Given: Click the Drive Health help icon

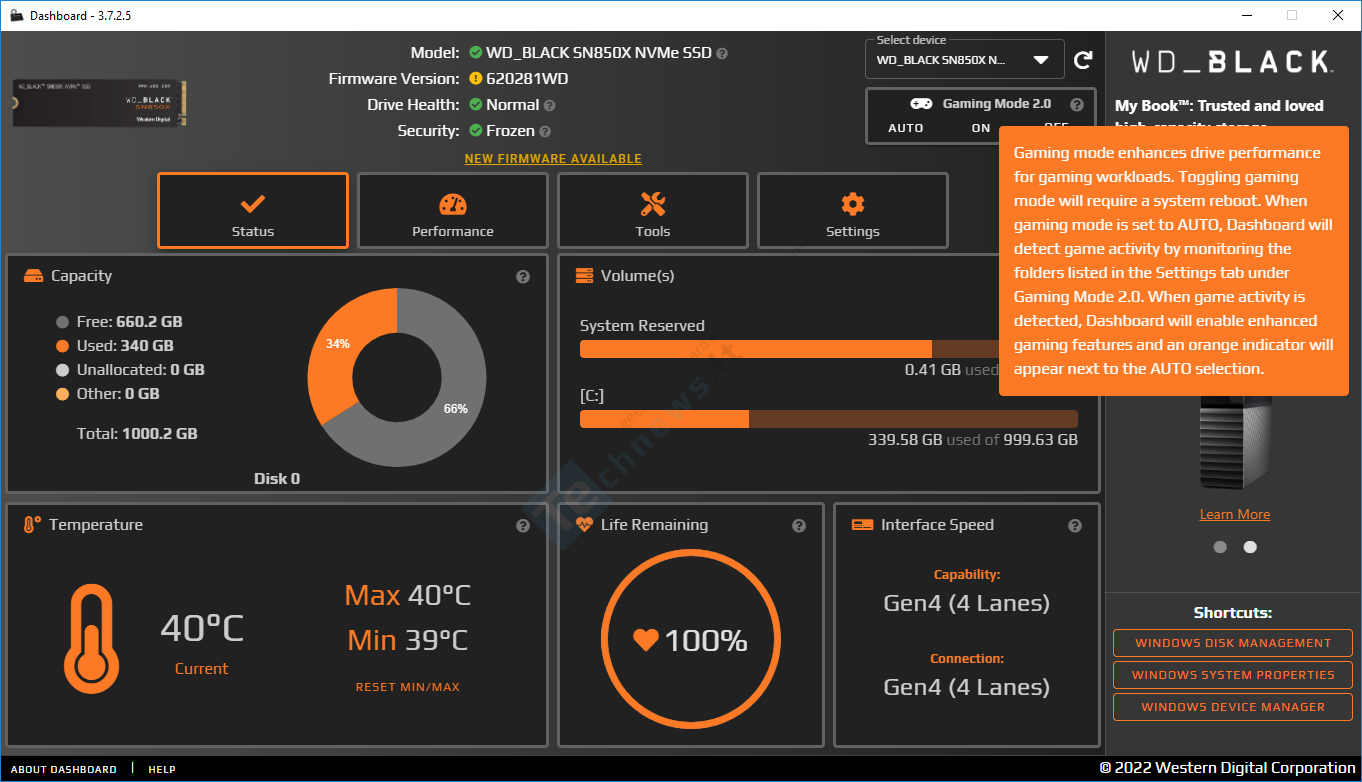Looking at the screenshot, I should click(x=549, y=105).
